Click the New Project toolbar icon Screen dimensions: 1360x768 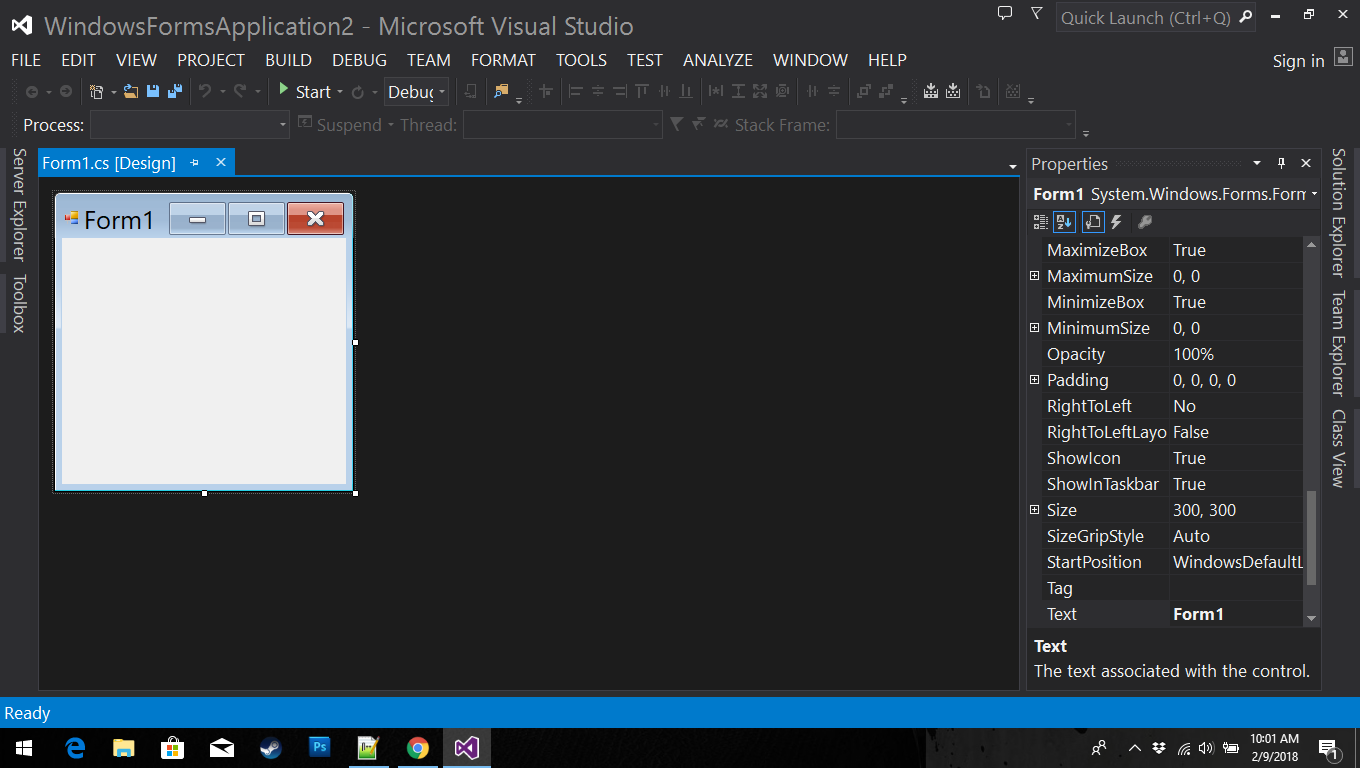(97, 92)
